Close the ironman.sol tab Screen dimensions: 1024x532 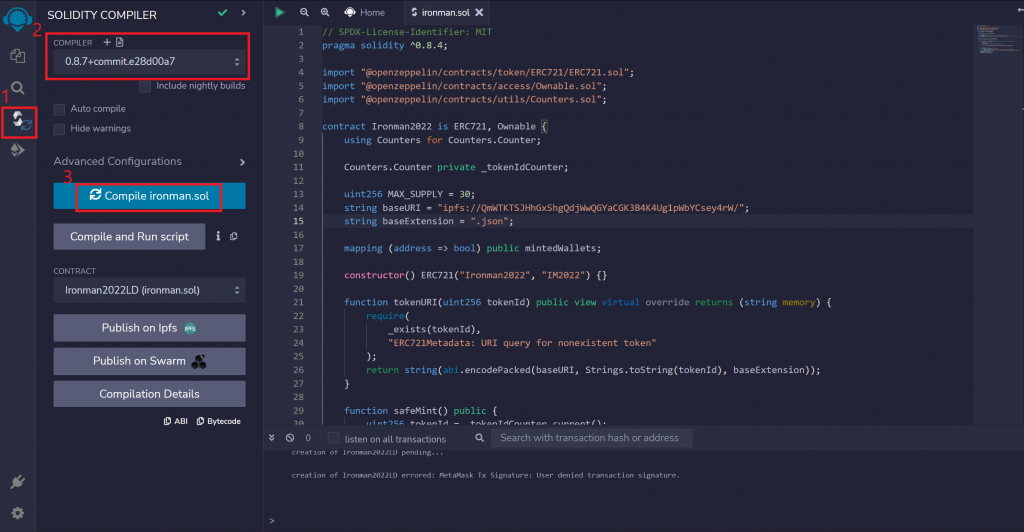[x=479, y=12]
